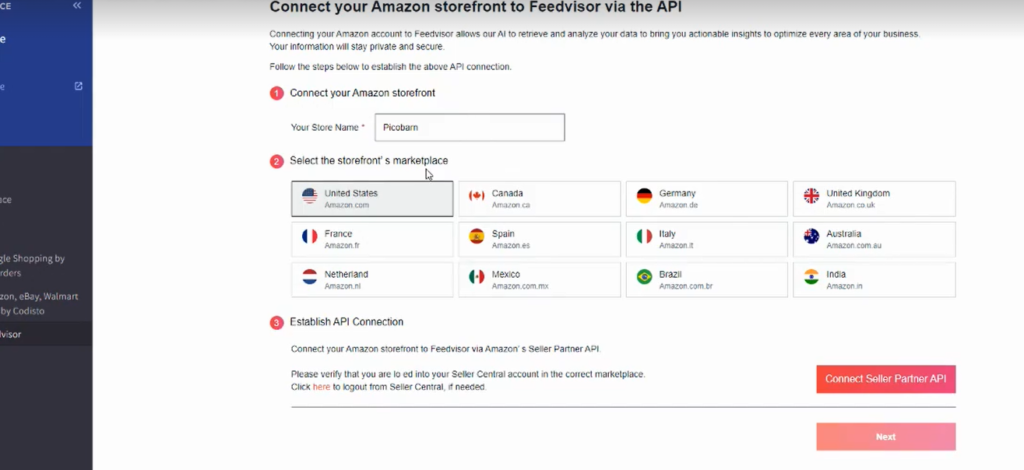Image resolution: width=1024 pixels, height=470 pixels.
Task: Click the France flag icon
Action: (x=309, y=237)
